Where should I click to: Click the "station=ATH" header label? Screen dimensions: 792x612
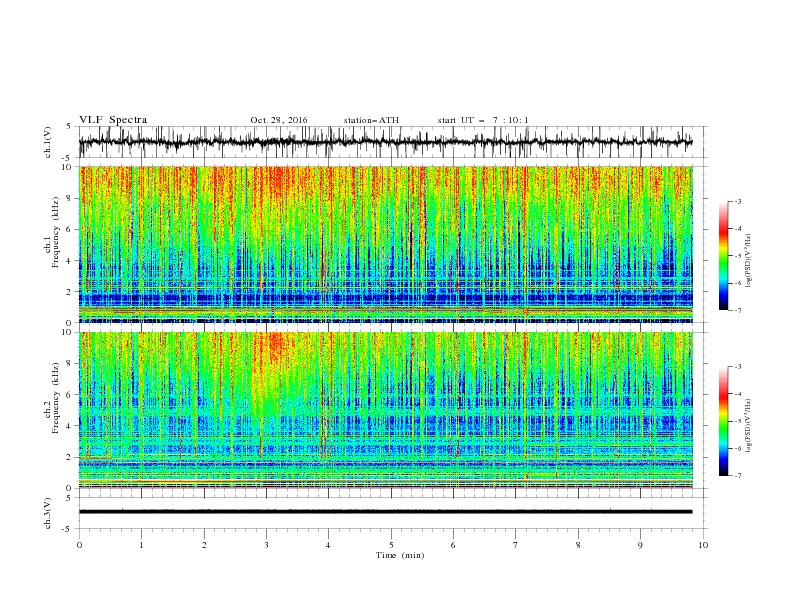point(371,120)
